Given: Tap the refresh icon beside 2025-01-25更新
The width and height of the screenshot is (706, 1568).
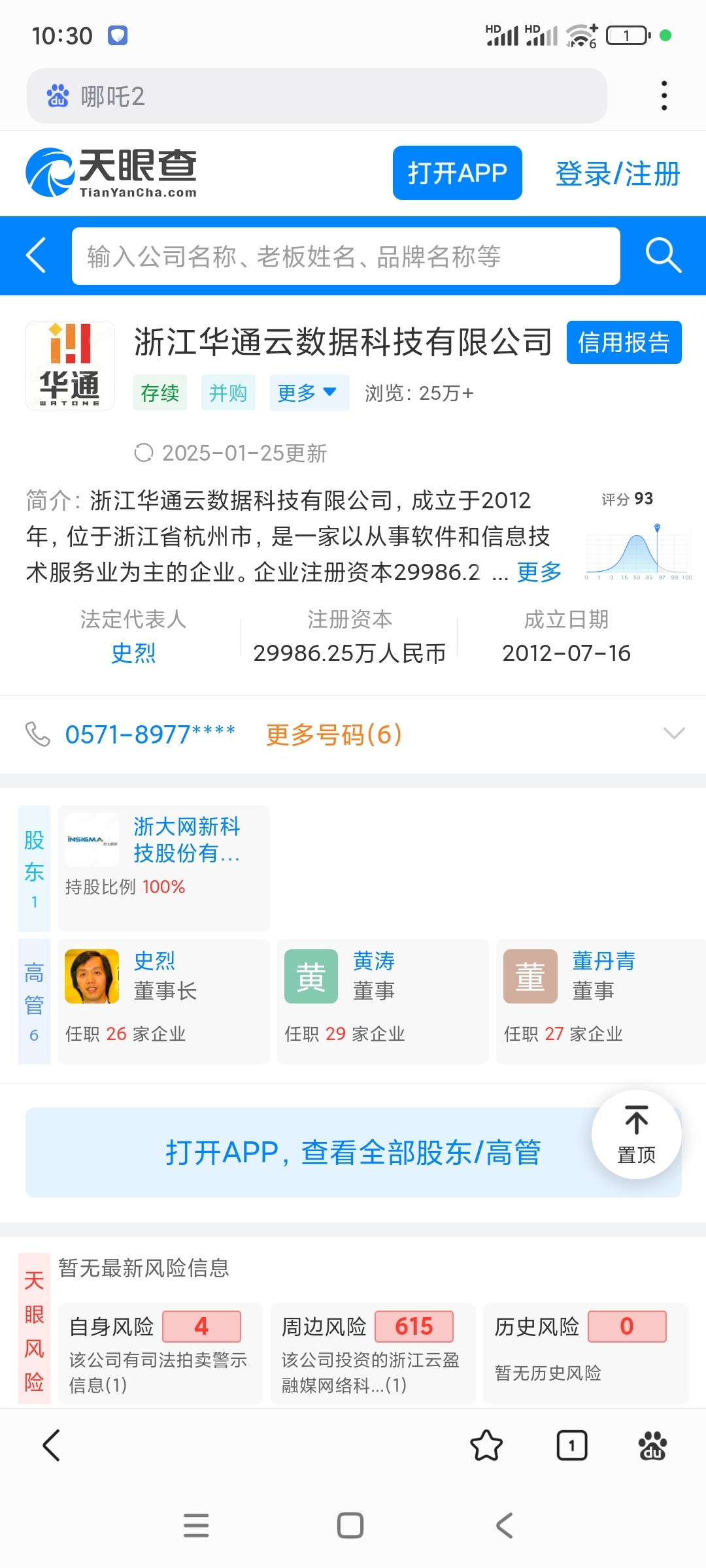Looking at the screenshot, I should [143, 452].
